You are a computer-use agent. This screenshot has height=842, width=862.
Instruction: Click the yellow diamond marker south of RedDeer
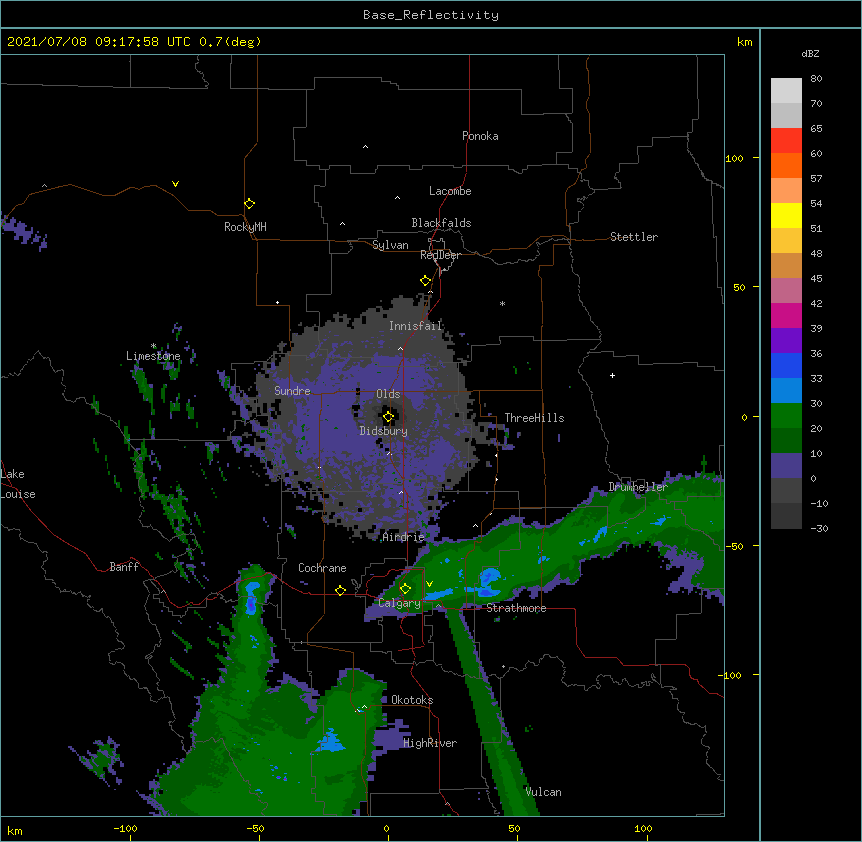click(425, 281)
